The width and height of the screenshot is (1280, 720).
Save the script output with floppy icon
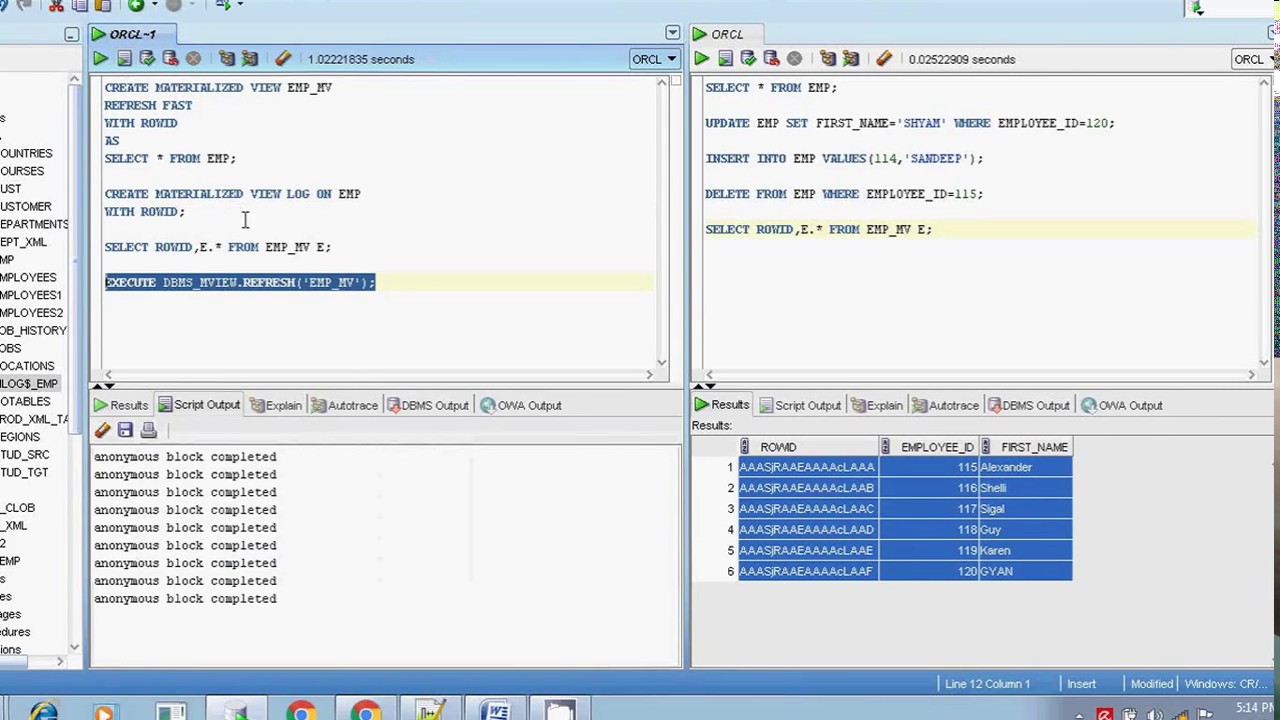click(125, 430)
